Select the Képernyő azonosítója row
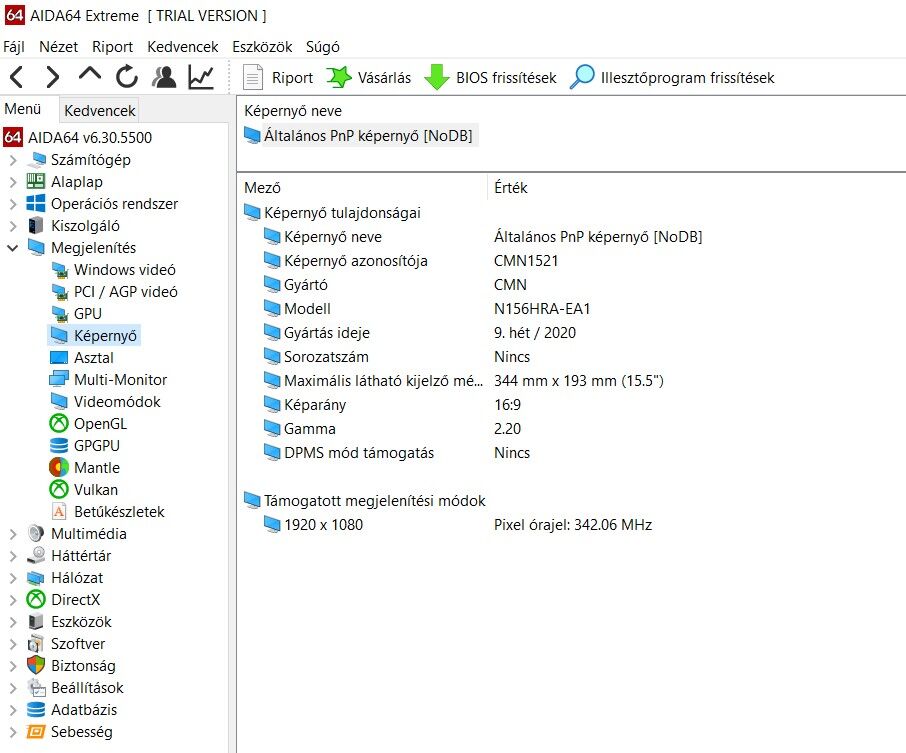This screenshot has height=753, width=906. 411,261
